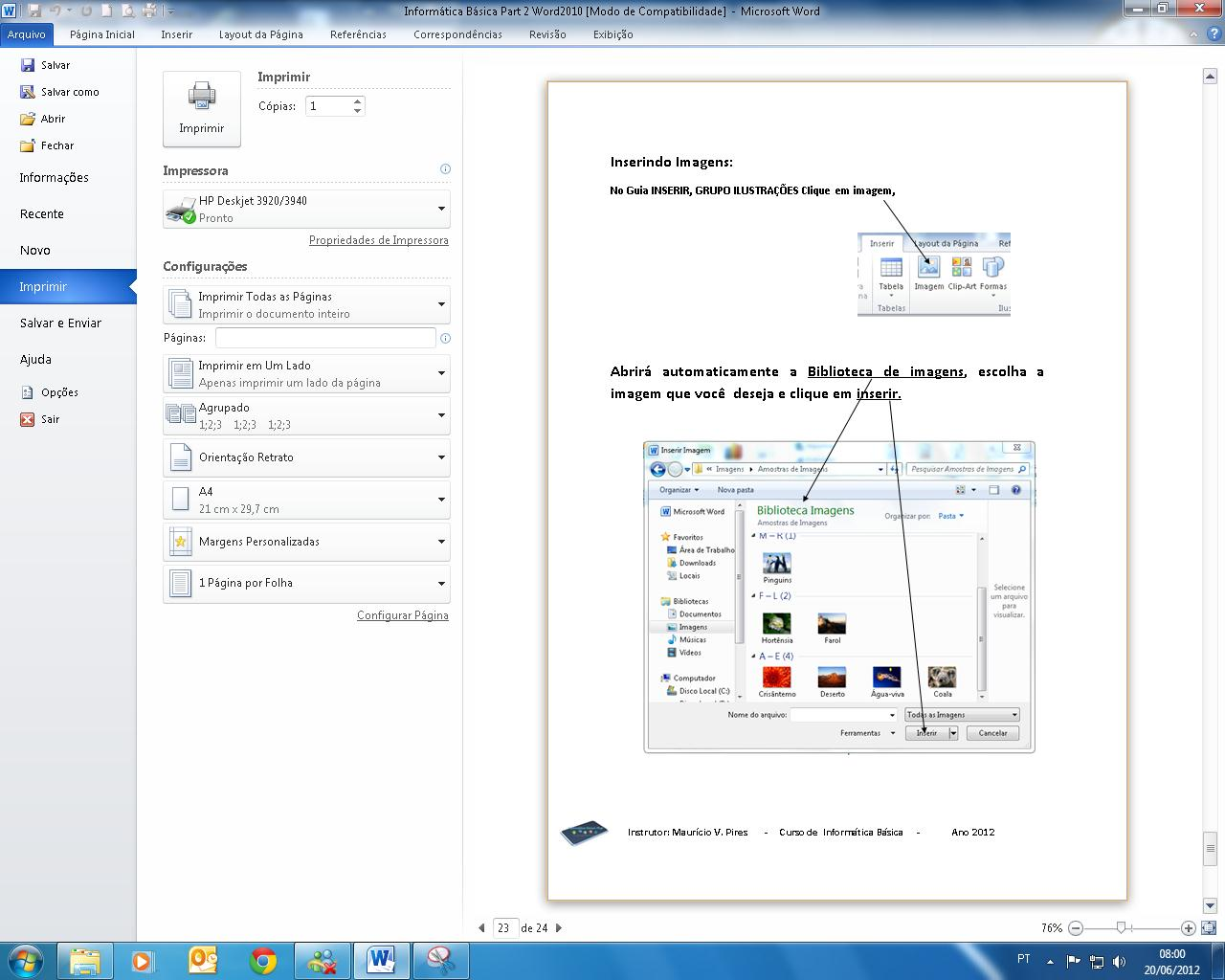Image resolution: width=1225 pixels, height=980 pixels.
Task: Open Margens Personalizadas dropdown
Action: [307, 542]
